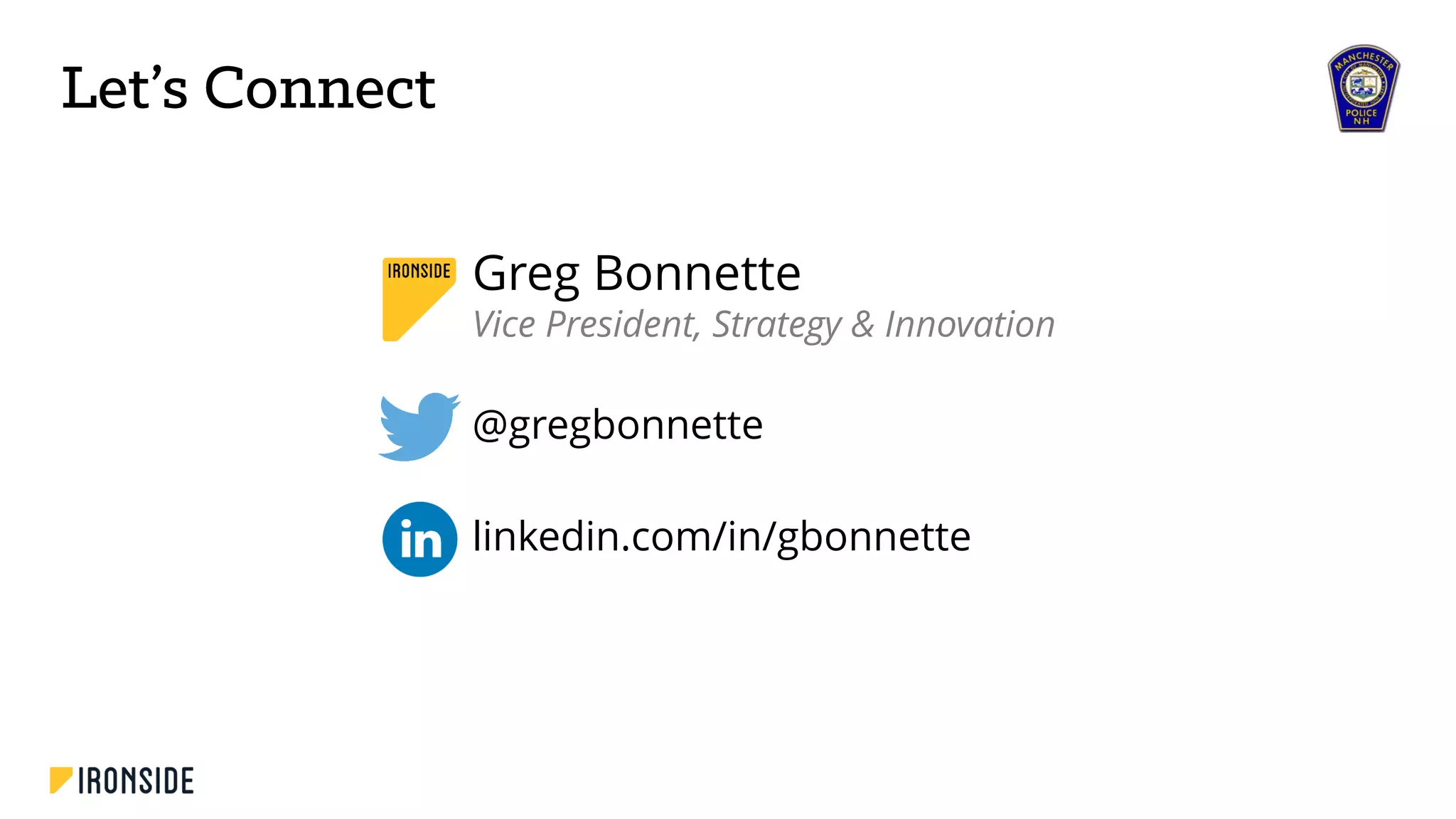This screenshot has width=1456, height=819.
Task: Click the word "Innovation" in the subtitle
Action: pos(969,324)
